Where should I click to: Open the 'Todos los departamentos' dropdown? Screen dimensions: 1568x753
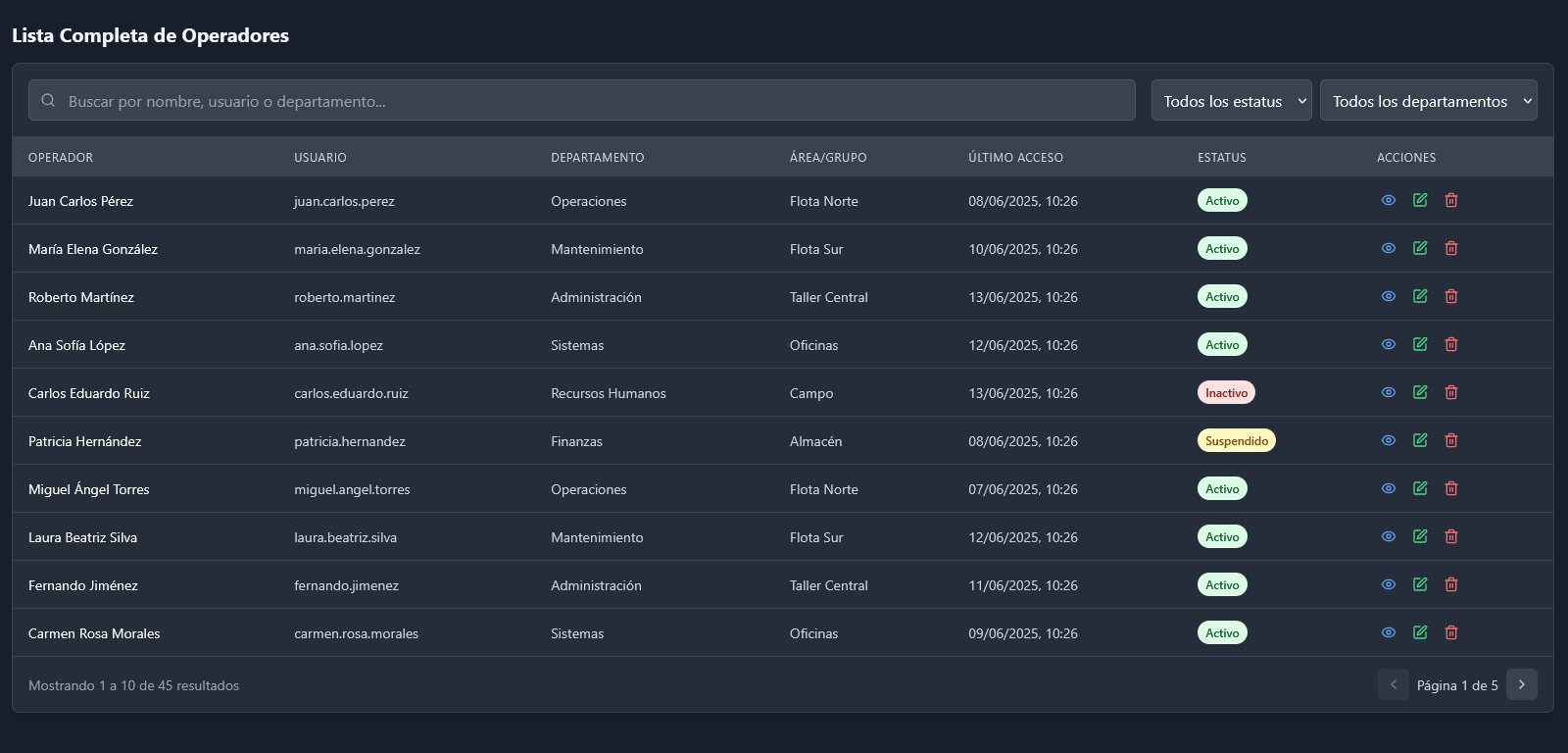click(1429, 100)
